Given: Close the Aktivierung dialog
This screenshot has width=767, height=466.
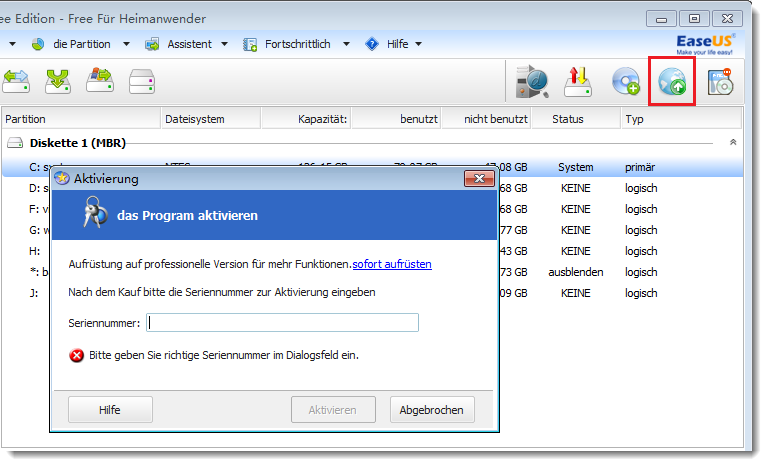Looking at the screenshot, I should 479,179.
